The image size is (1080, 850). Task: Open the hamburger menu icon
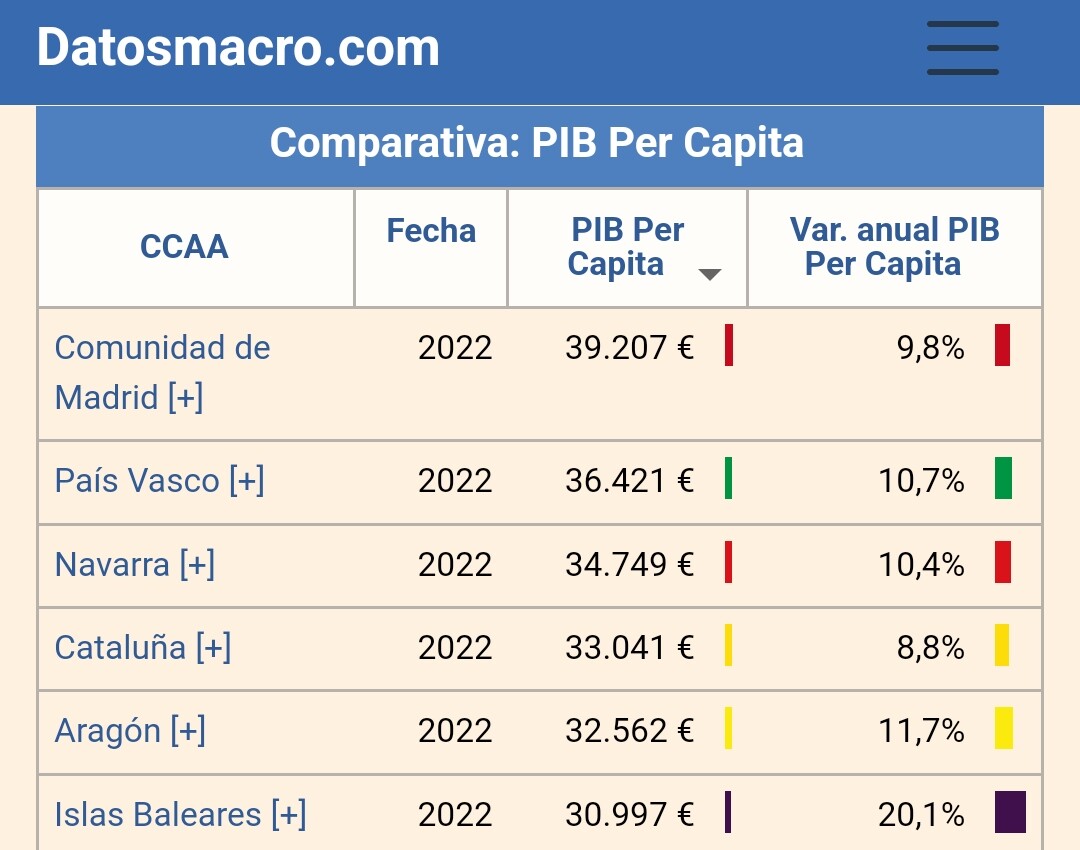click(962, 48)
